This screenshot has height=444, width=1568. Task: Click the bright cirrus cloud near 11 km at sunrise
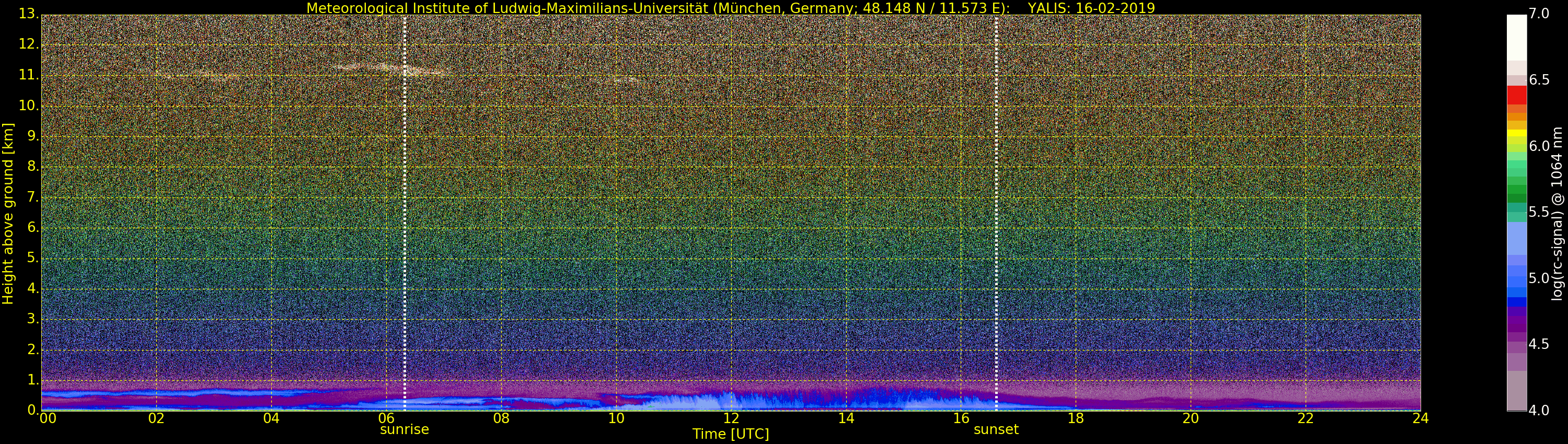point(393,69)
